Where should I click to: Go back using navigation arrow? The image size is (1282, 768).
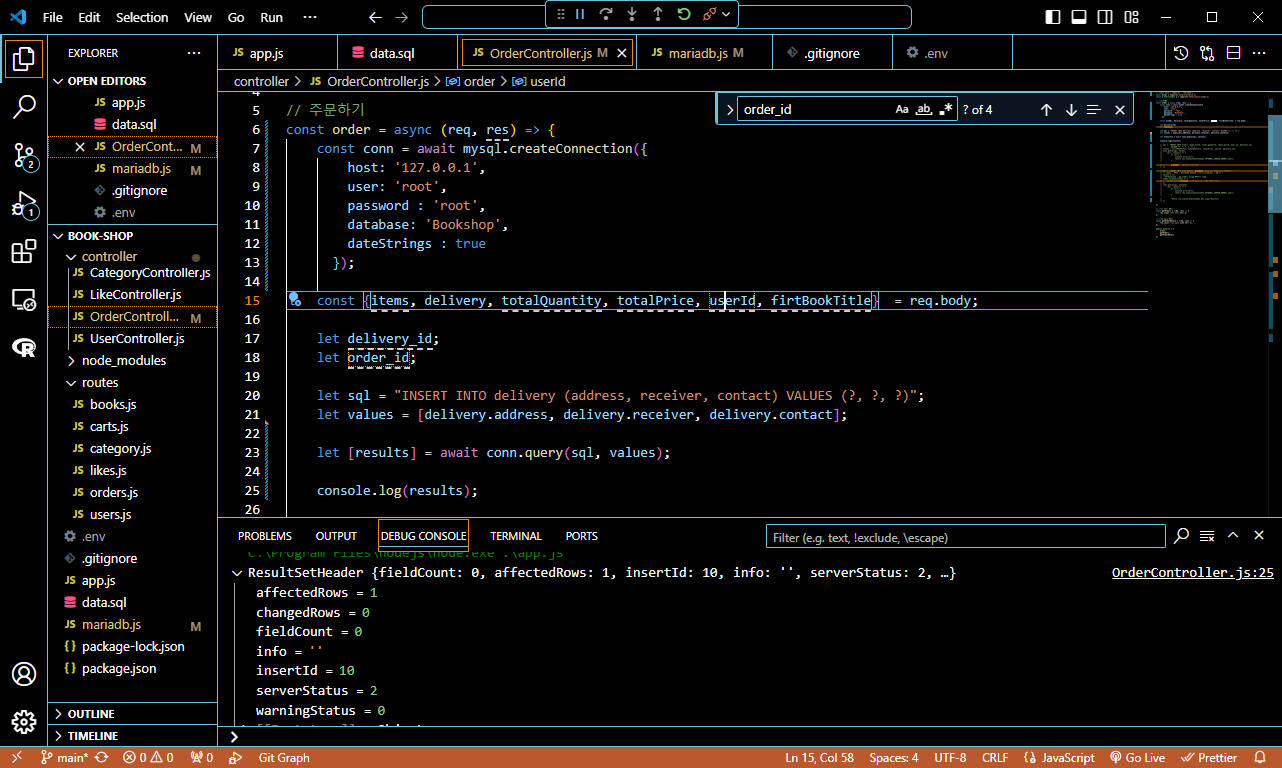pos(375,17)
